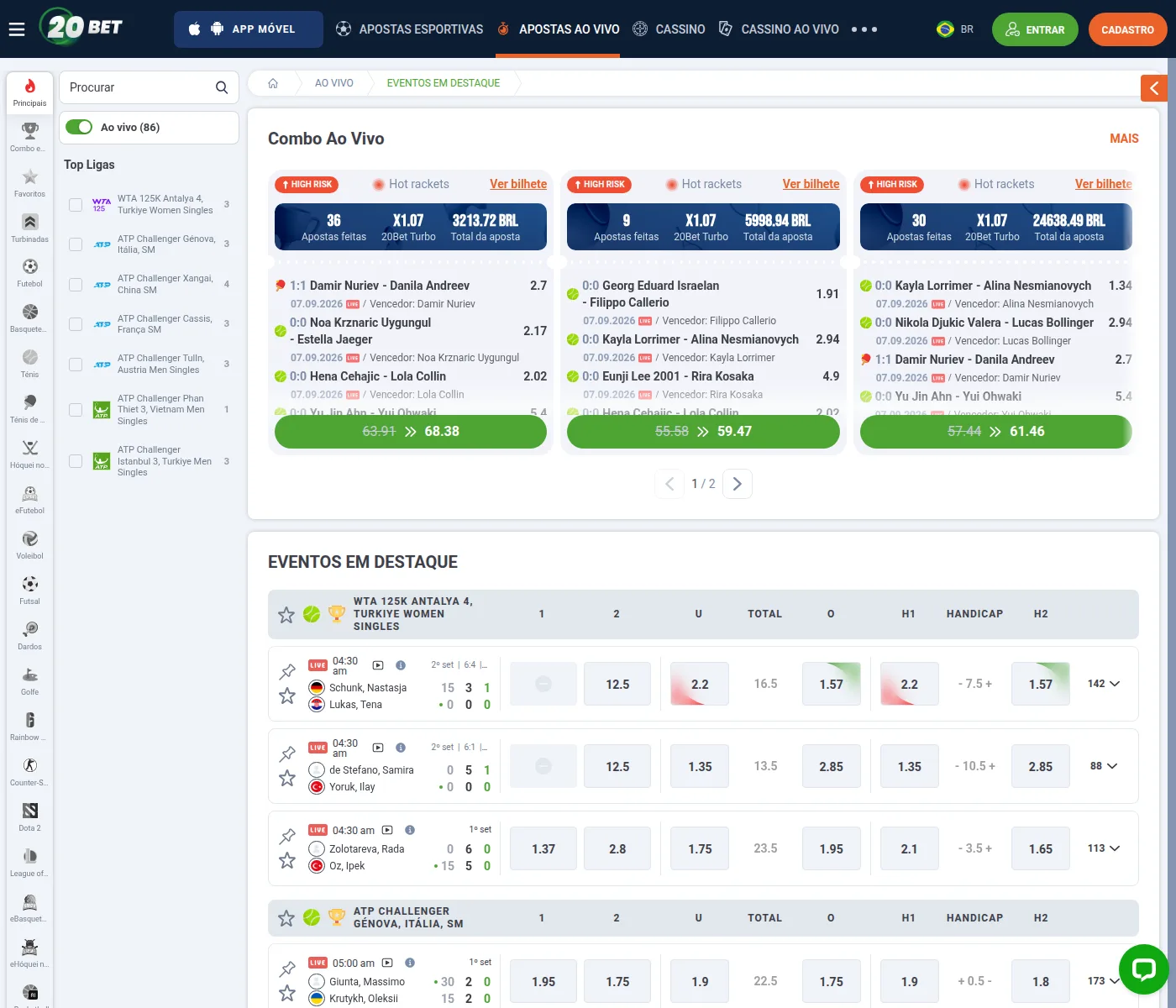Watch stream for de Stefano vs Yoruk
The width and height of the screenshot is (1176, 1008).
click(378, 748)
